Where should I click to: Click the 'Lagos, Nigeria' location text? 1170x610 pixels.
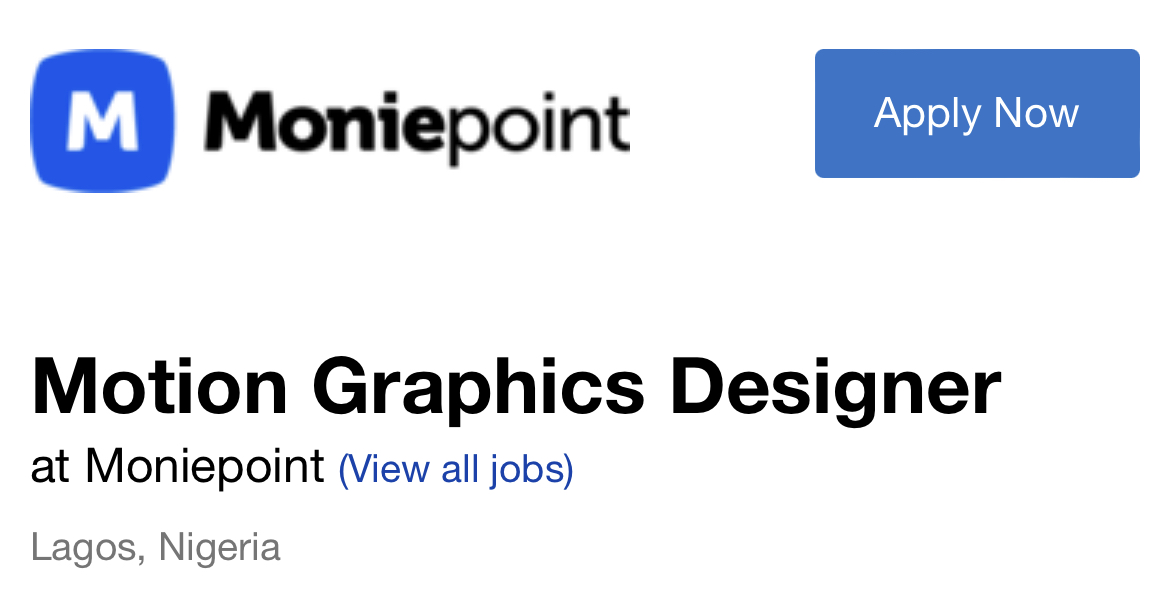pos(156,548)
